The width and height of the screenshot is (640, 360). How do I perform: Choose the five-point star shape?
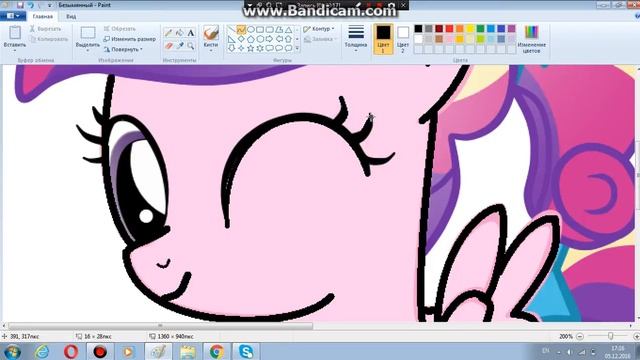click(251, 48)
